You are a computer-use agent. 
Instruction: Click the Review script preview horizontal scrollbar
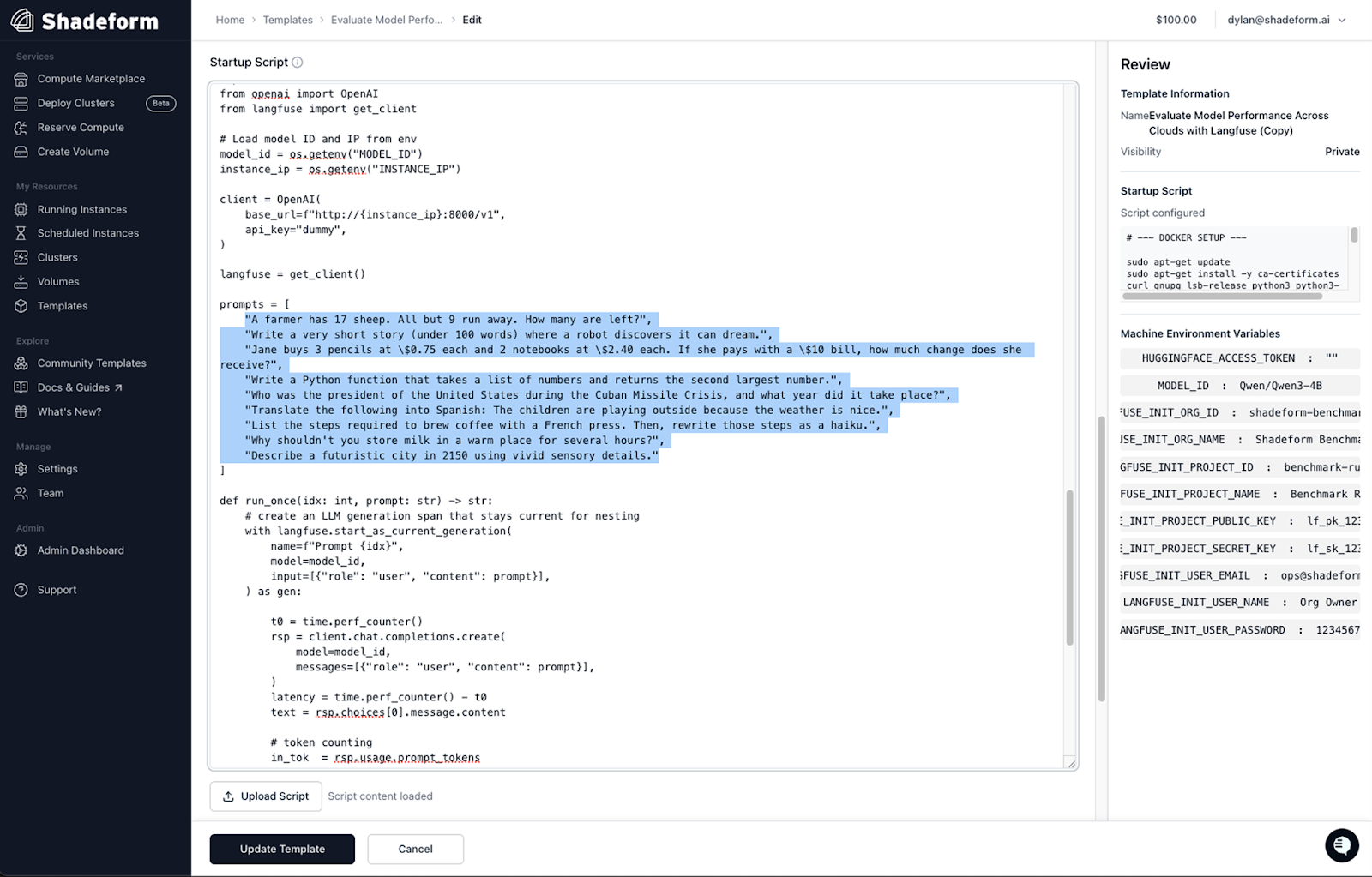[x=1222, y=297]
